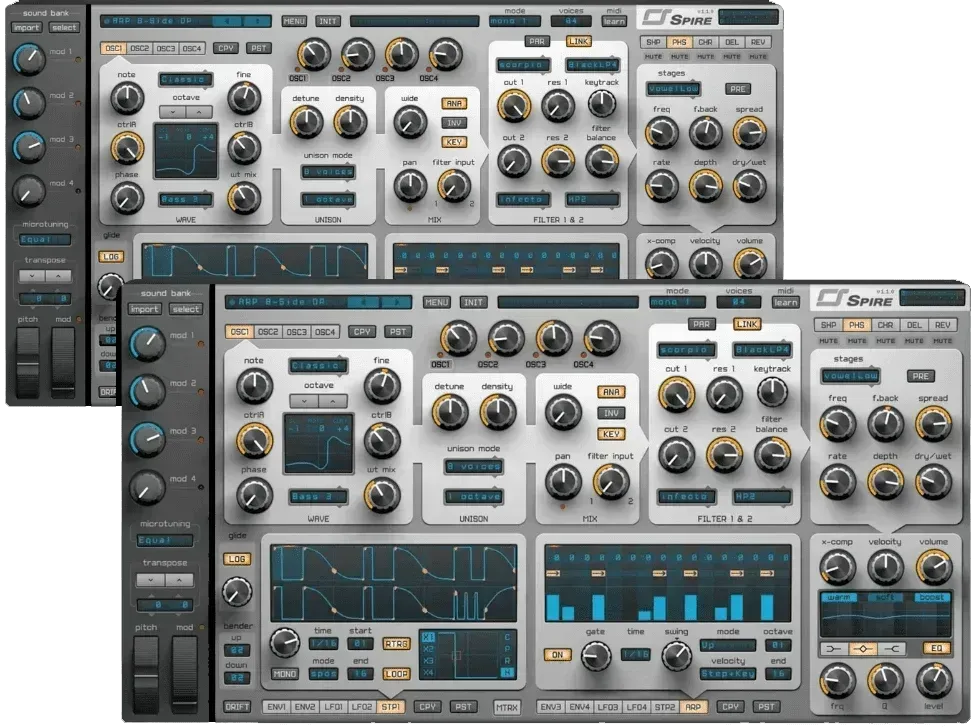Toggle the EQ button in front window

click(x=937, y=649)
